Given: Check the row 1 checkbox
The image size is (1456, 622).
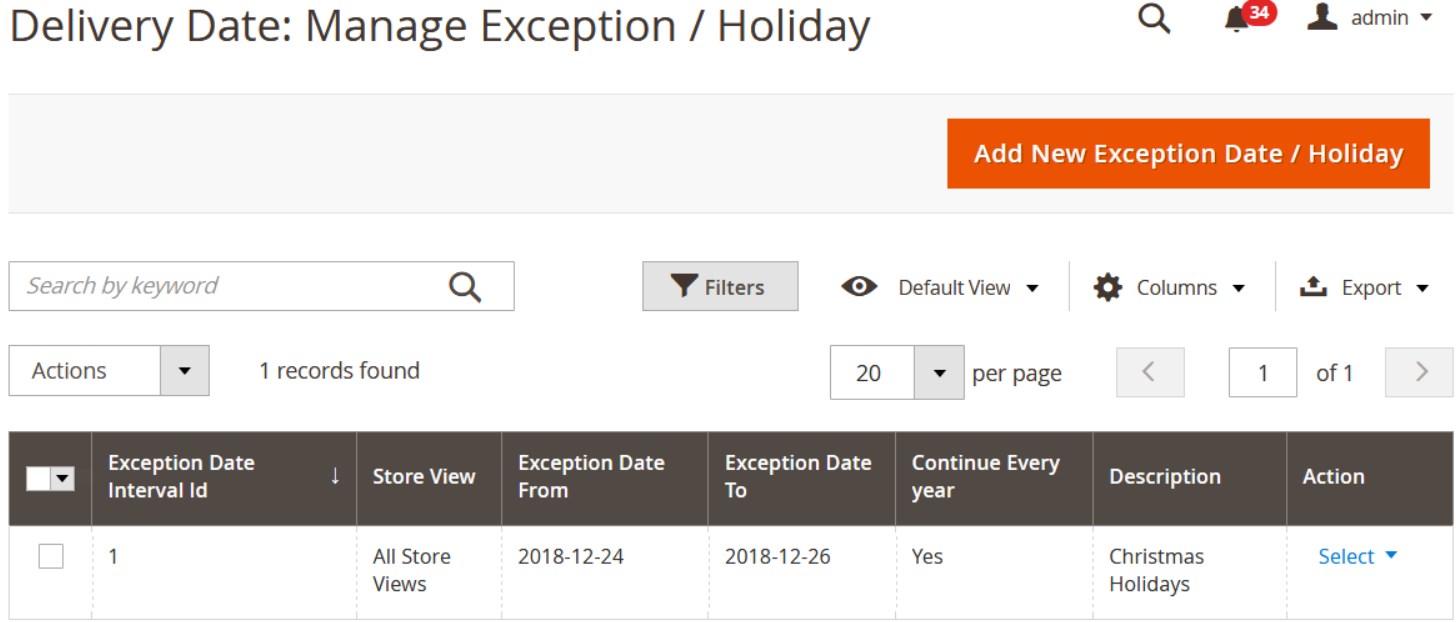Looking at the screenshot, I should point(51,556).
